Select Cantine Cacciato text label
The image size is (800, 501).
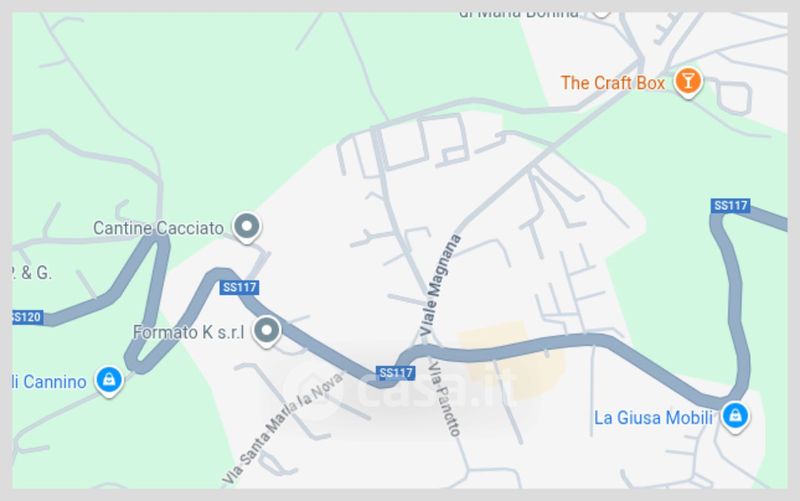click(x=158, y=228)
